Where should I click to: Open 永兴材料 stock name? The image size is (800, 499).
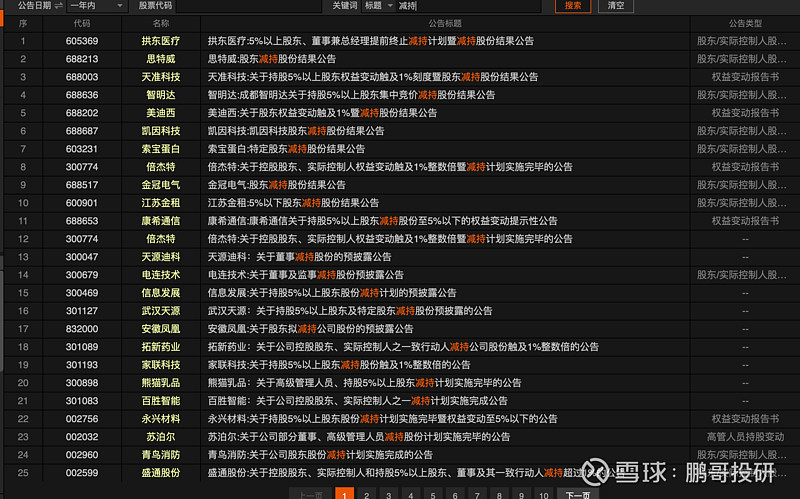(x=161, y=419)
